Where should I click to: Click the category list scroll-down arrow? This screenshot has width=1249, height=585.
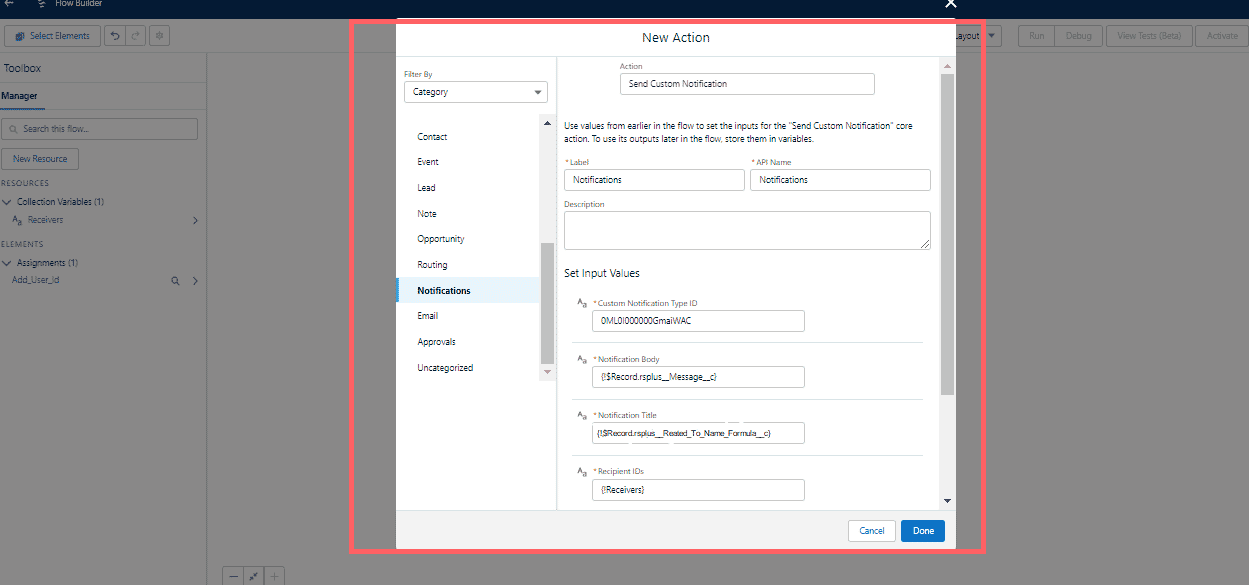coord(547,372)
